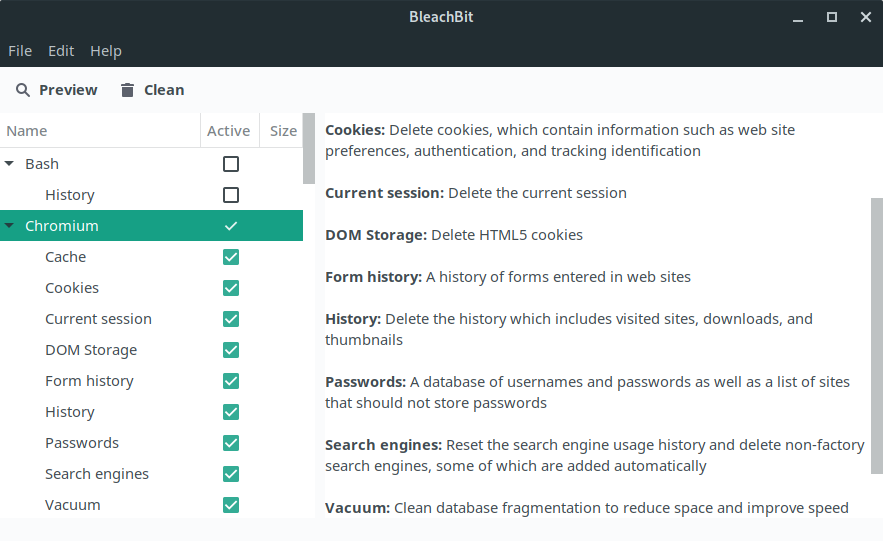The width and height of the screenshot is (883, 541).
Task: Click the Name column header
Action: (100, 131)
